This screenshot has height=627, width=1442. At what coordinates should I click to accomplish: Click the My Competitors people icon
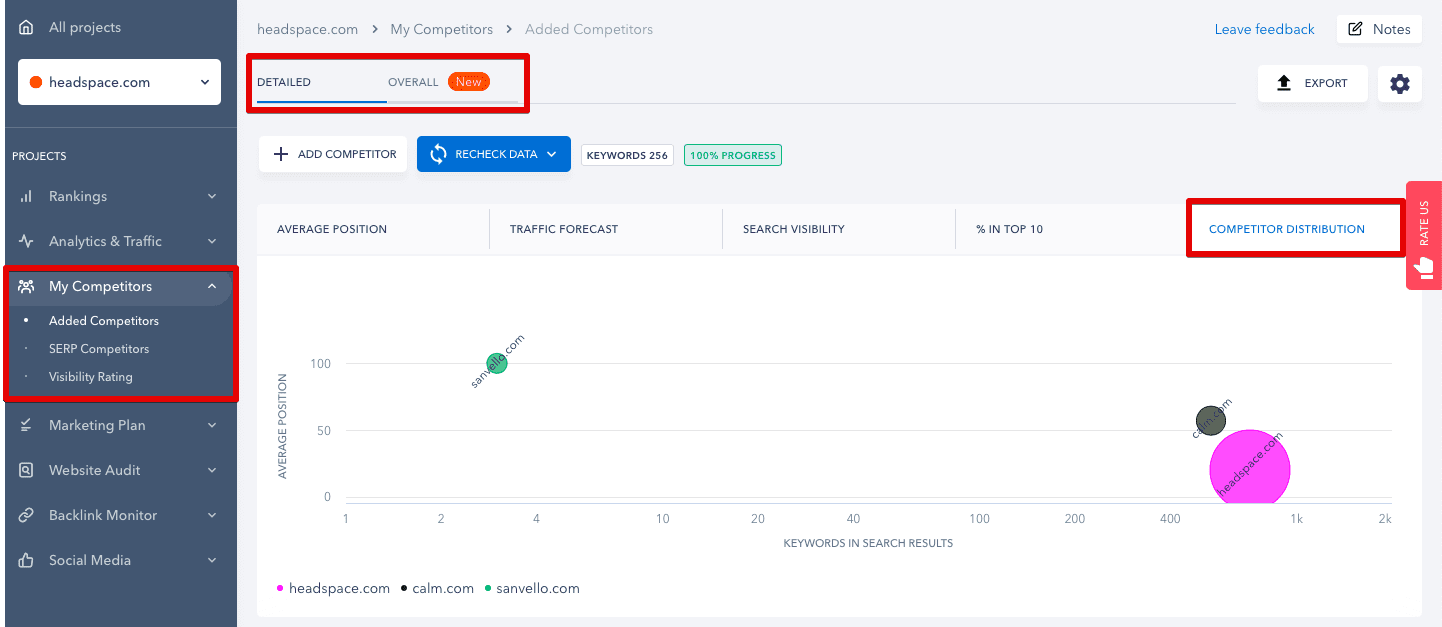click(x=26, y=286)
